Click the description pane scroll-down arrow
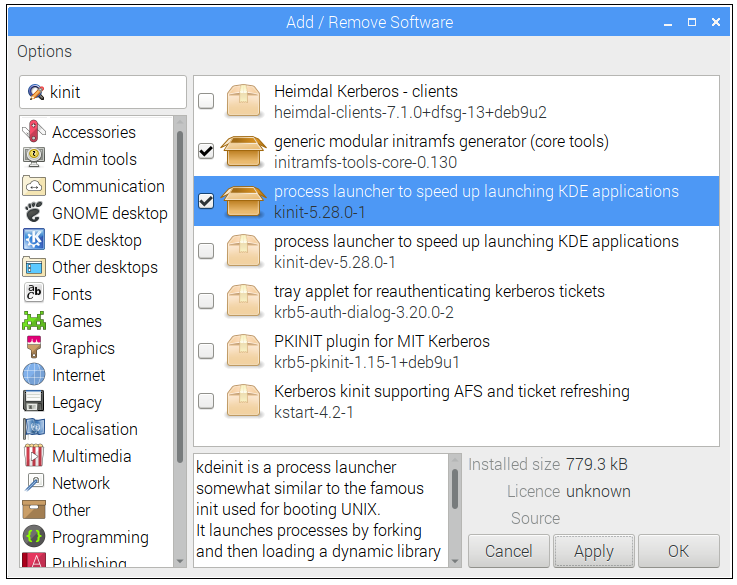Viewport: 737px width, 585px height. tap(455, 561)
